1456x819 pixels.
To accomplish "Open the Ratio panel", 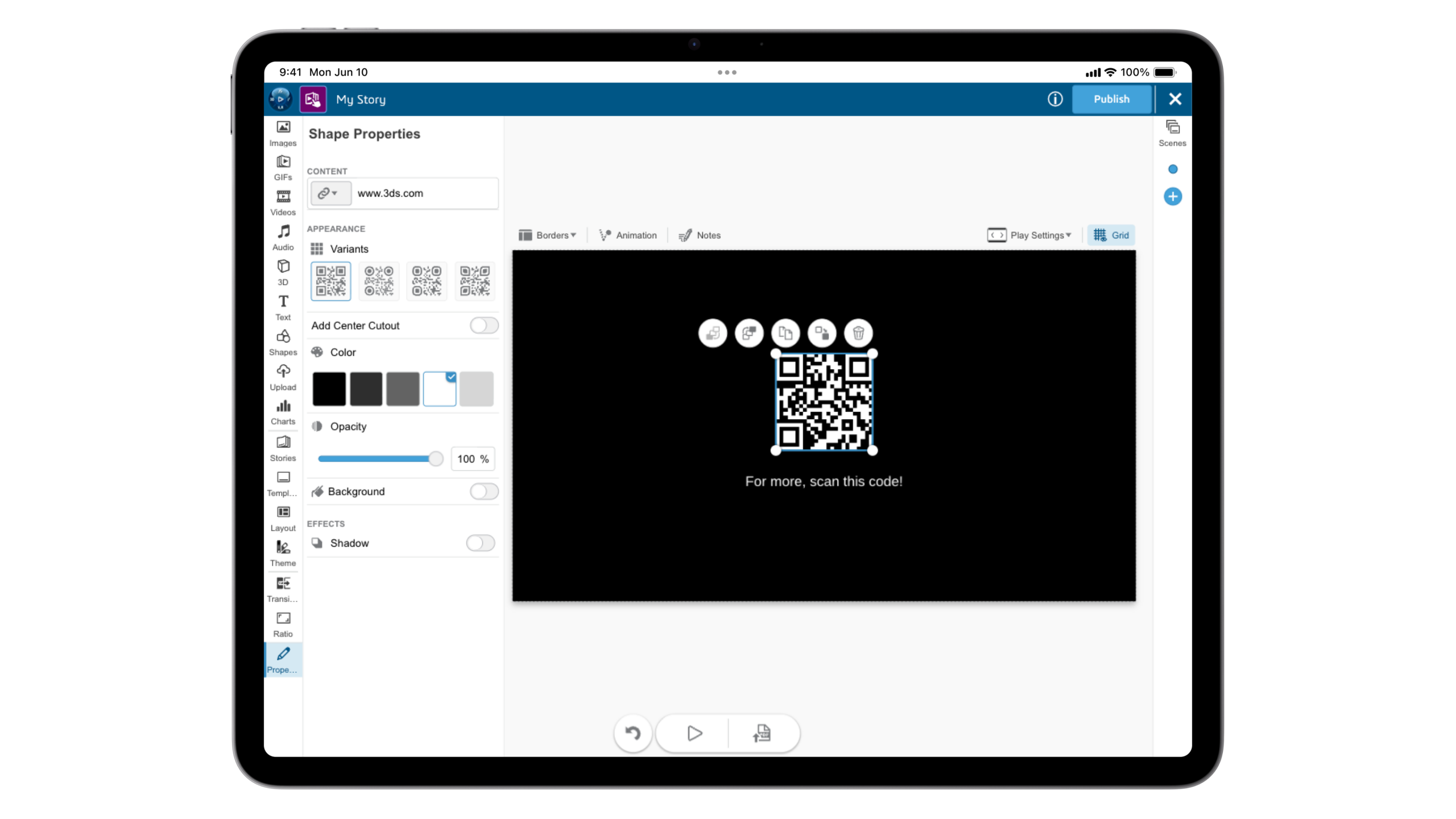I will coord(283,624).
